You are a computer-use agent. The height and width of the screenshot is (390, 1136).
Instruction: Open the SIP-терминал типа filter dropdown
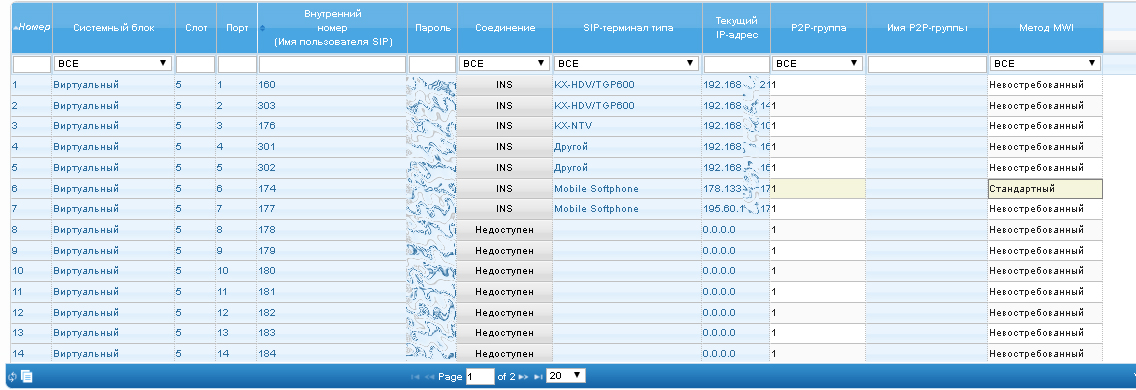point(627,64)
